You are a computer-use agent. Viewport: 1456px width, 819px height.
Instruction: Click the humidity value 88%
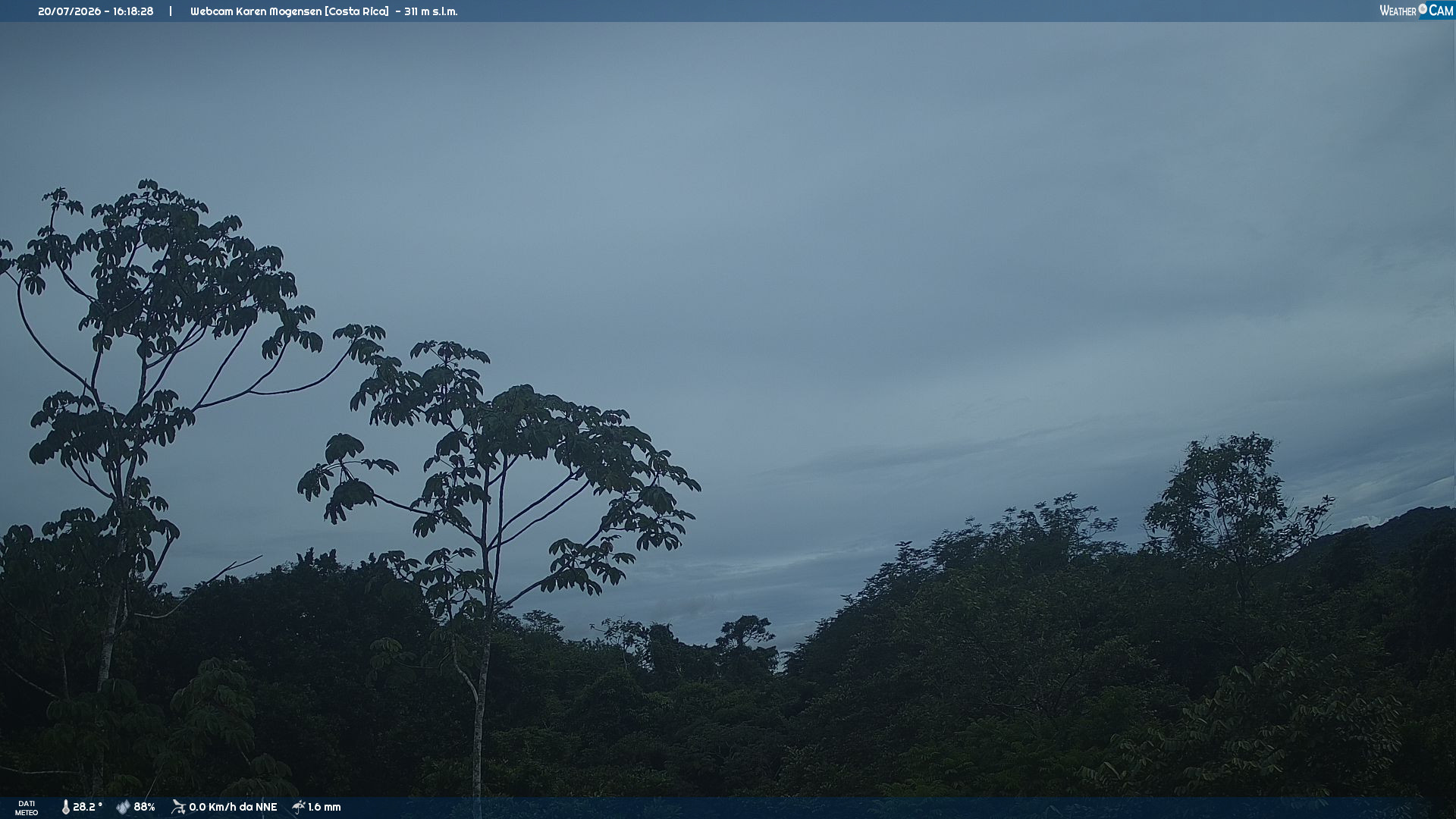tap(144, 808)
